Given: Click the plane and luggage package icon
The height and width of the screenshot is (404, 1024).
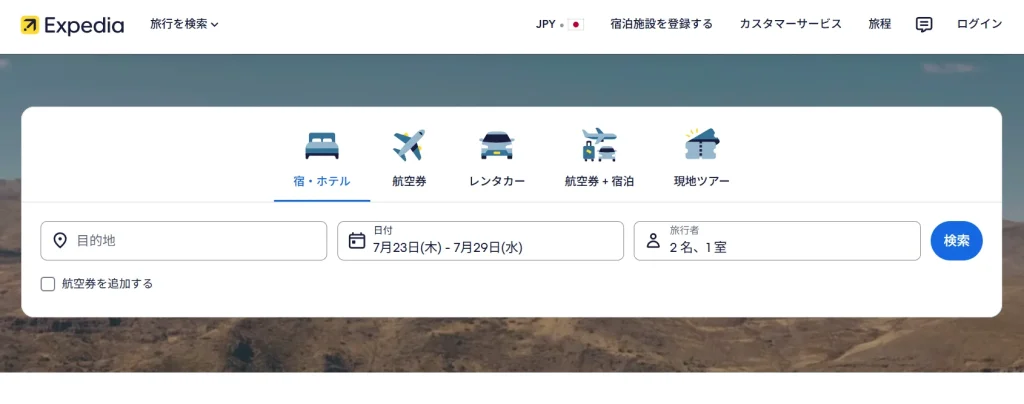Looking at the screenshot, I should tap(600, 145).
